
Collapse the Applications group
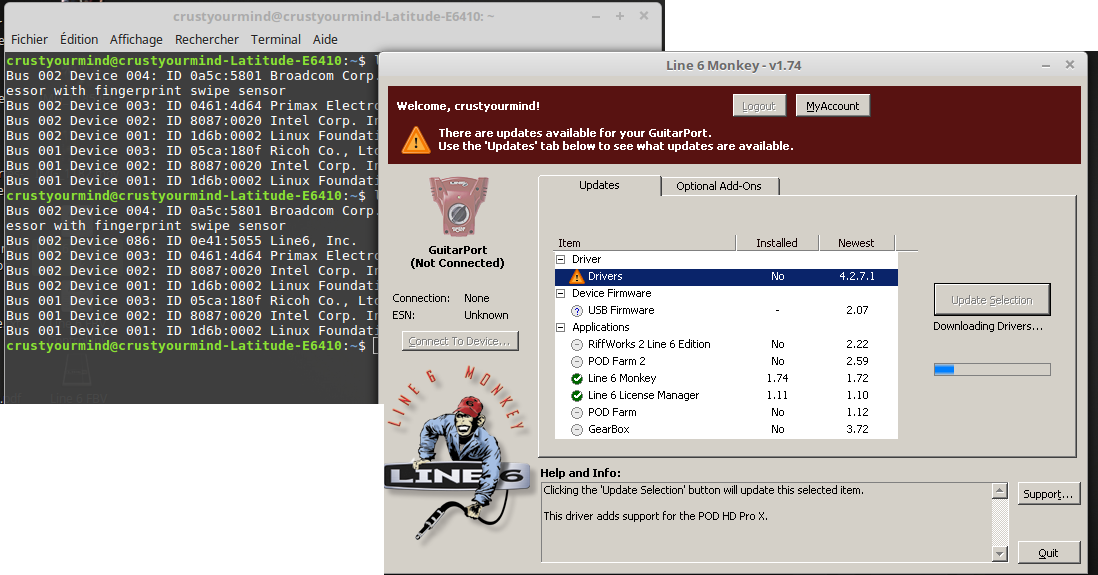click(x=561, y=327)
